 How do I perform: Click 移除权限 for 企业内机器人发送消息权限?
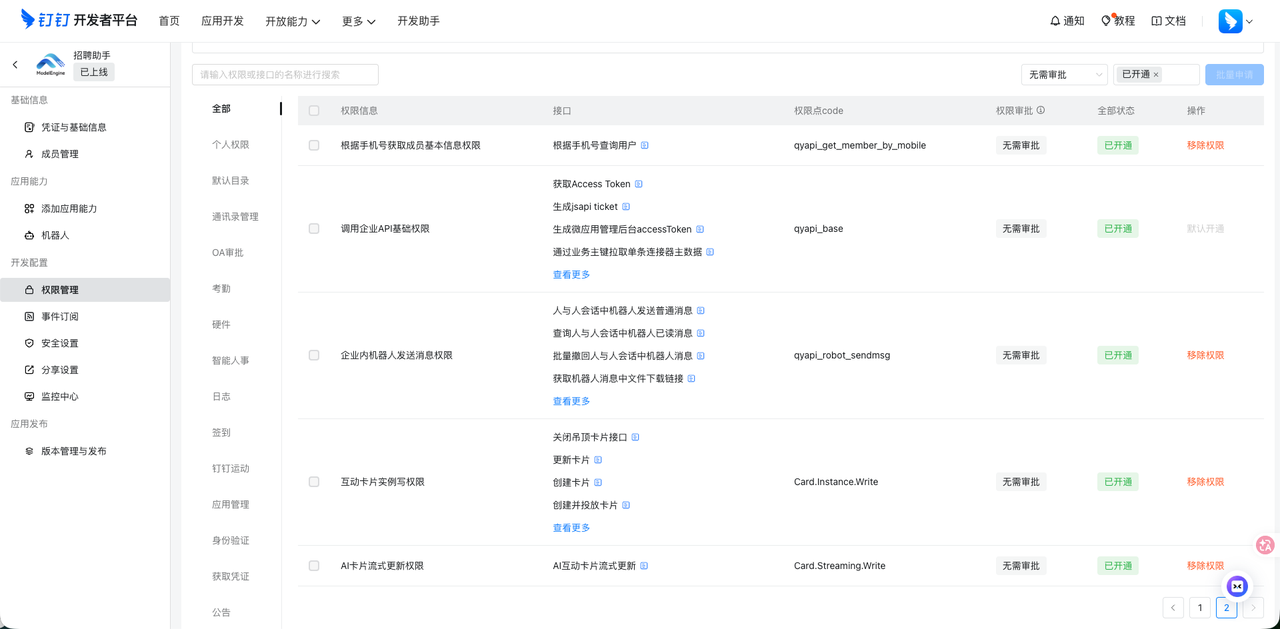1205,354
